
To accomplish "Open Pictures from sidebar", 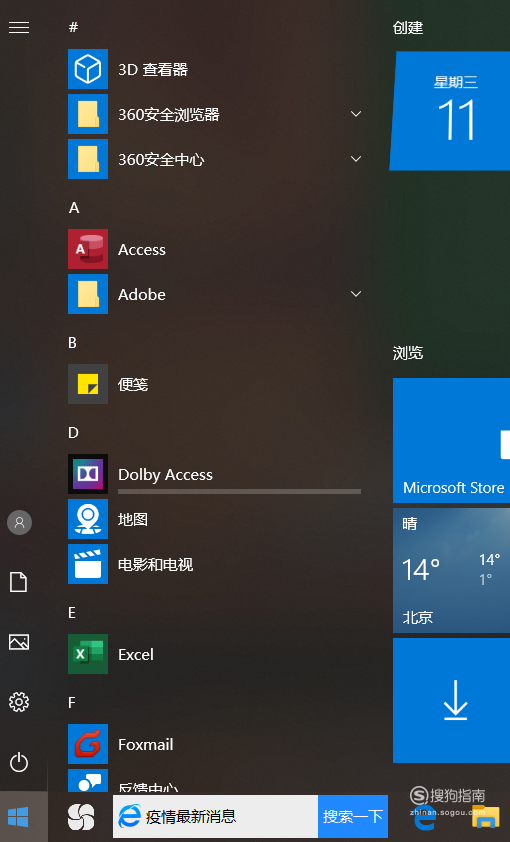I will [x=19, y=642].
